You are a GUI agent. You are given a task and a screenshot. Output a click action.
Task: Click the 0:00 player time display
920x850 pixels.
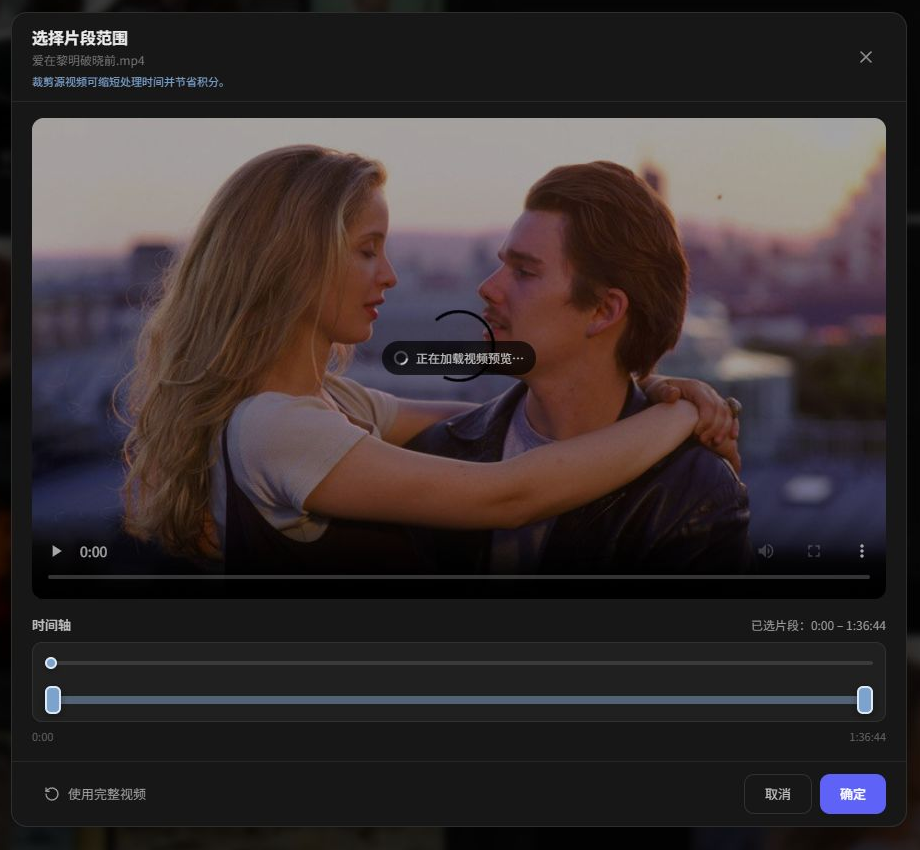93,552
